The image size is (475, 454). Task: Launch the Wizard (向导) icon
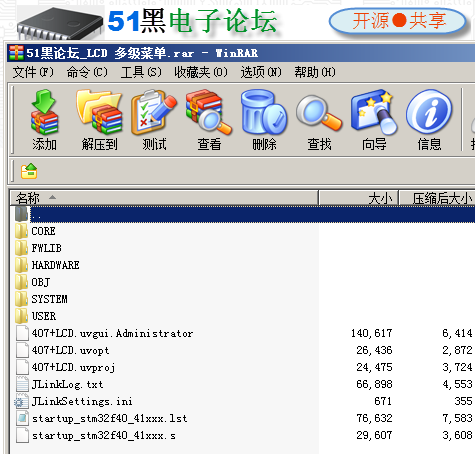click(374, 120)
